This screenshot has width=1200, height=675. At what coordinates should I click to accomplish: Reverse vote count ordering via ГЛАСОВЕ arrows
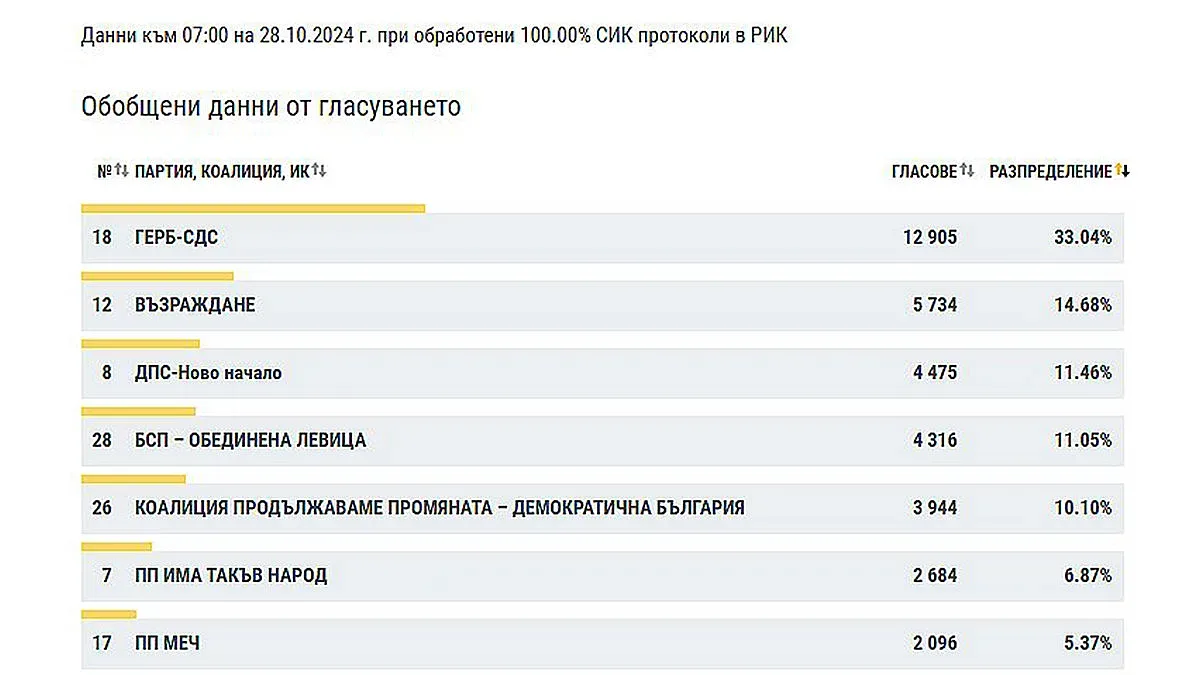coord(968,170)
